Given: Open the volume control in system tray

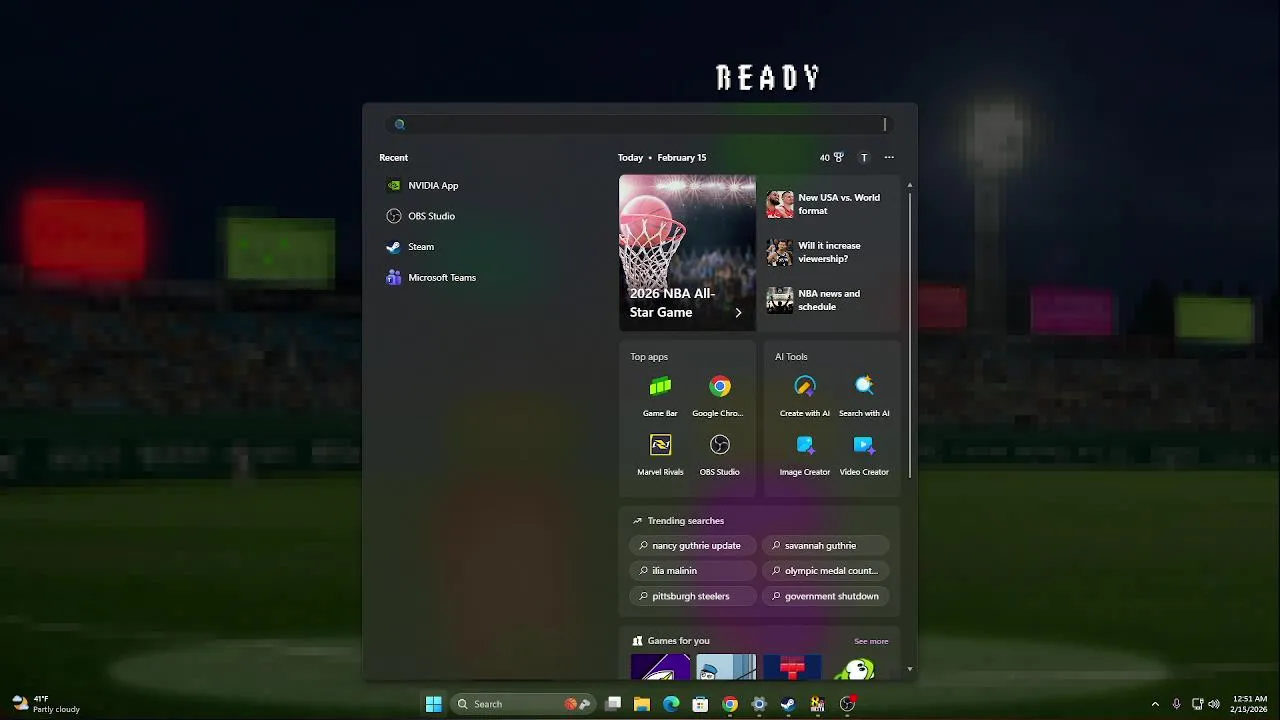Looking at the screenshot, I should point(1214,704).
